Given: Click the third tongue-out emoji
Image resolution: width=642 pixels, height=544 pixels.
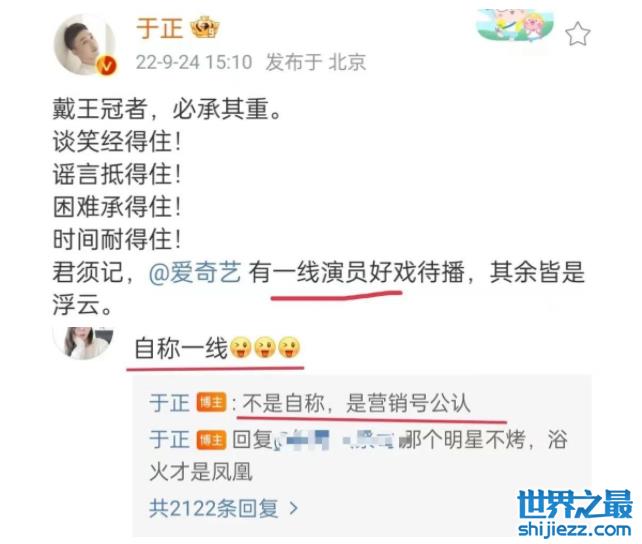Looking at the screenshot, I should 289,348.
